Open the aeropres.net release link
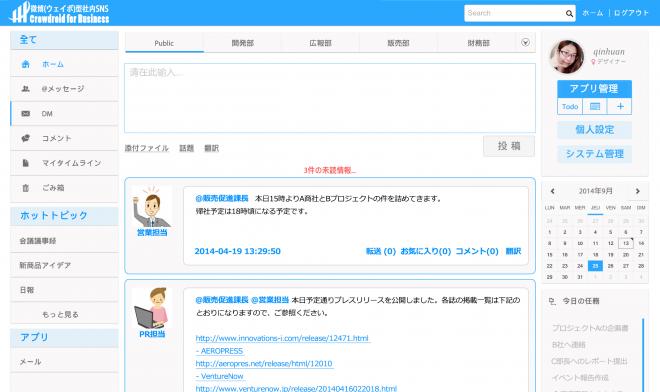Screen dimensions: 660x392 coord(264,363)
